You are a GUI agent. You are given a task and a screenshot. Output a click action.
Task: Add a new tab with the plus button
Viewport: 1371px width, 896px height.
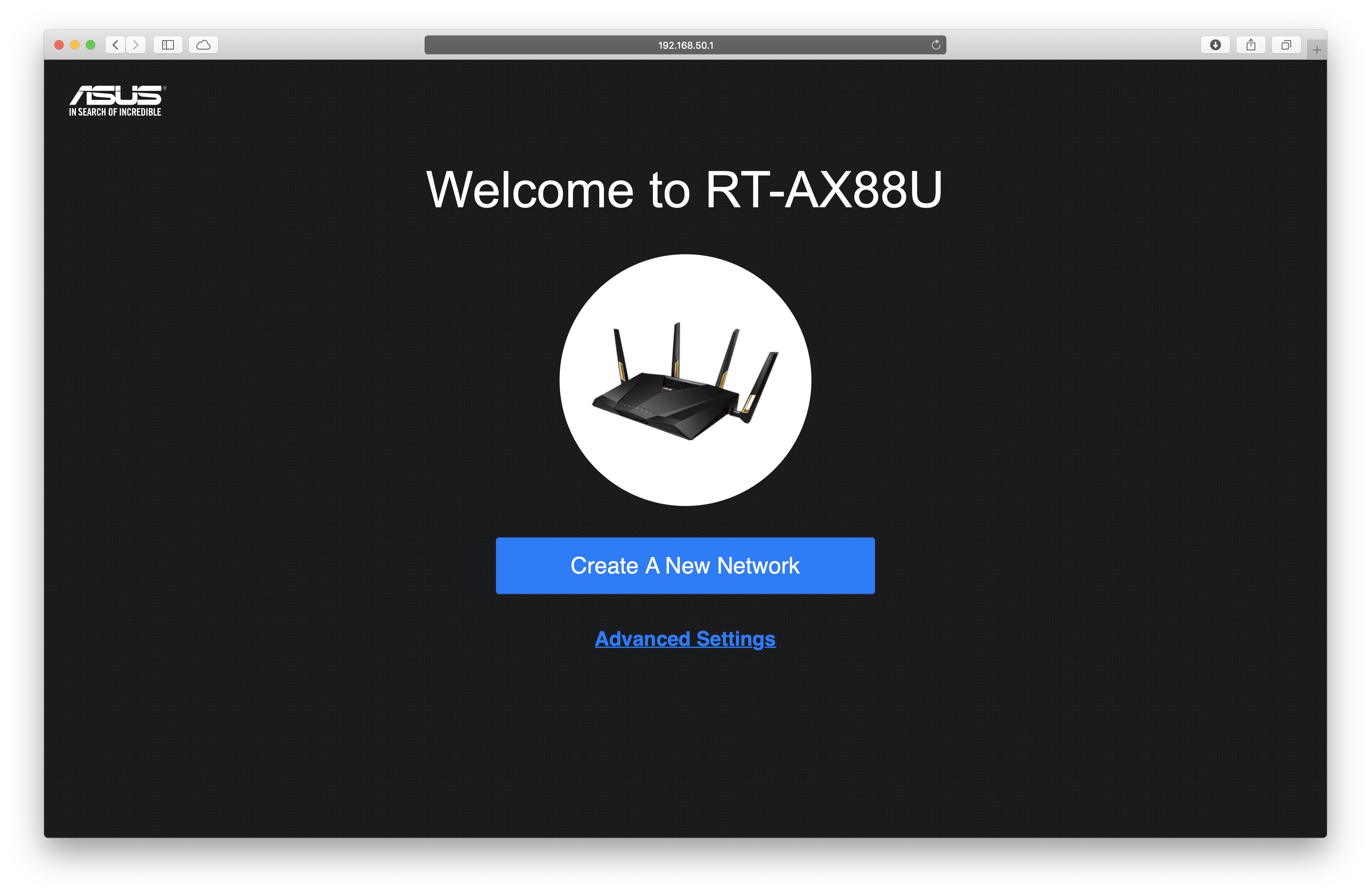click(x=1317, y=50)
